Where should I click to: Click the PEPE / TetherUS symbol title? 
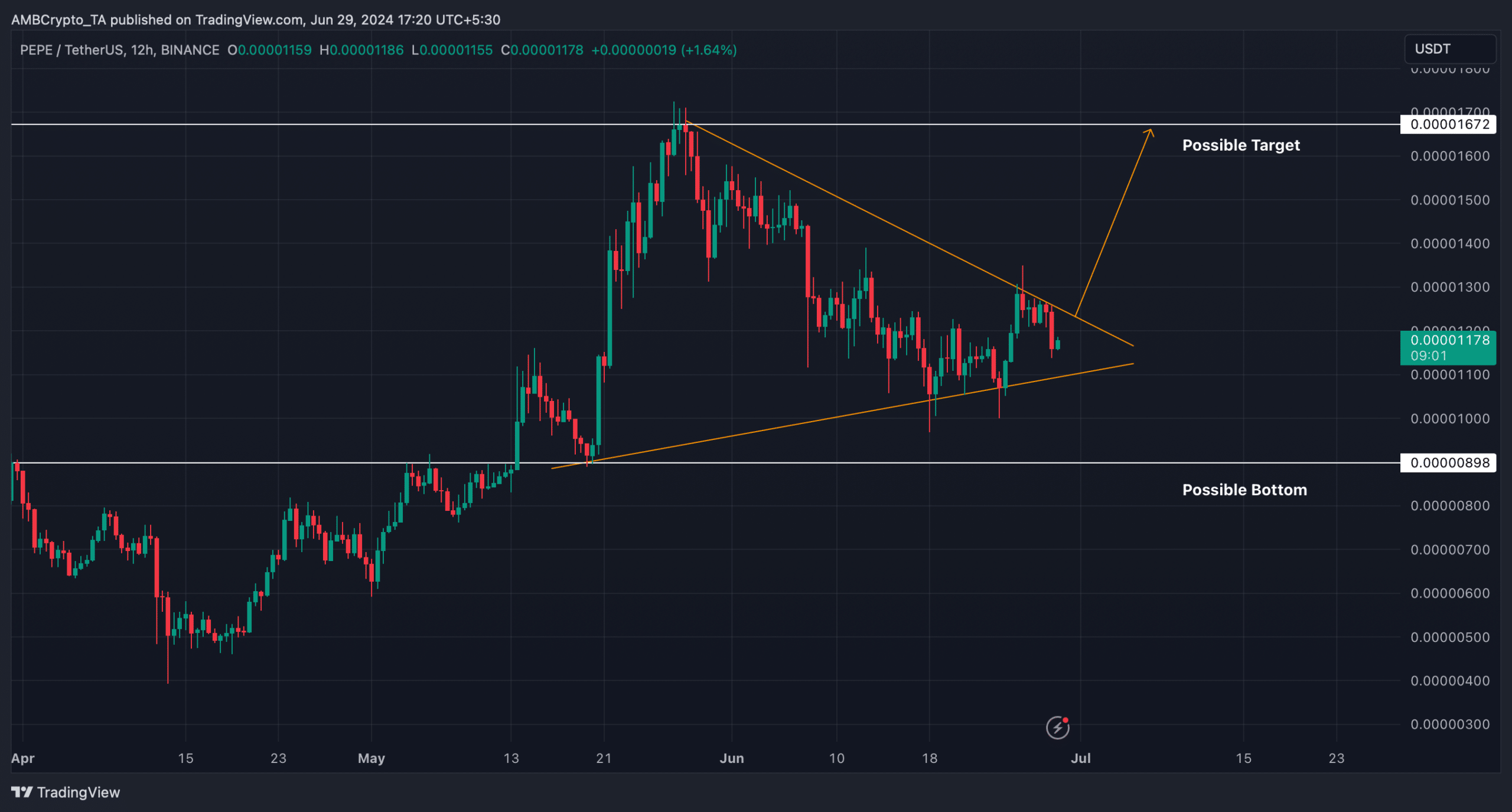(119, 50)
